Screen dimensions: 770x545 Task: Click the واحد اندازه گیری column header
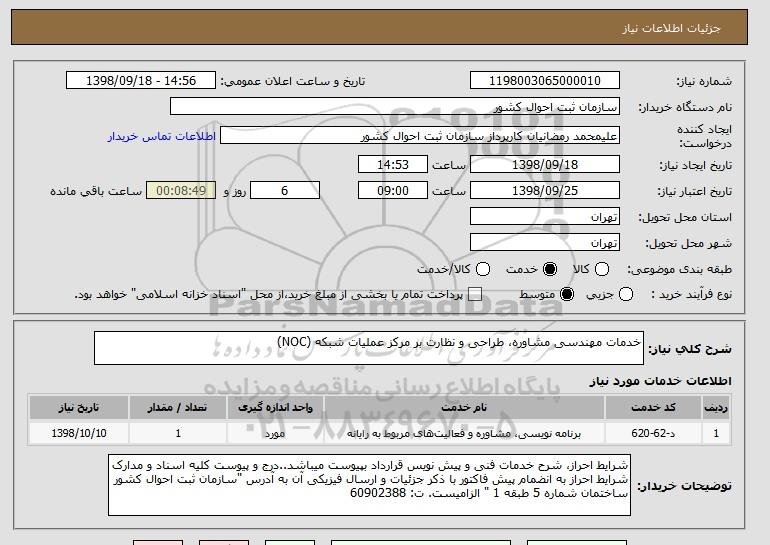275,408
